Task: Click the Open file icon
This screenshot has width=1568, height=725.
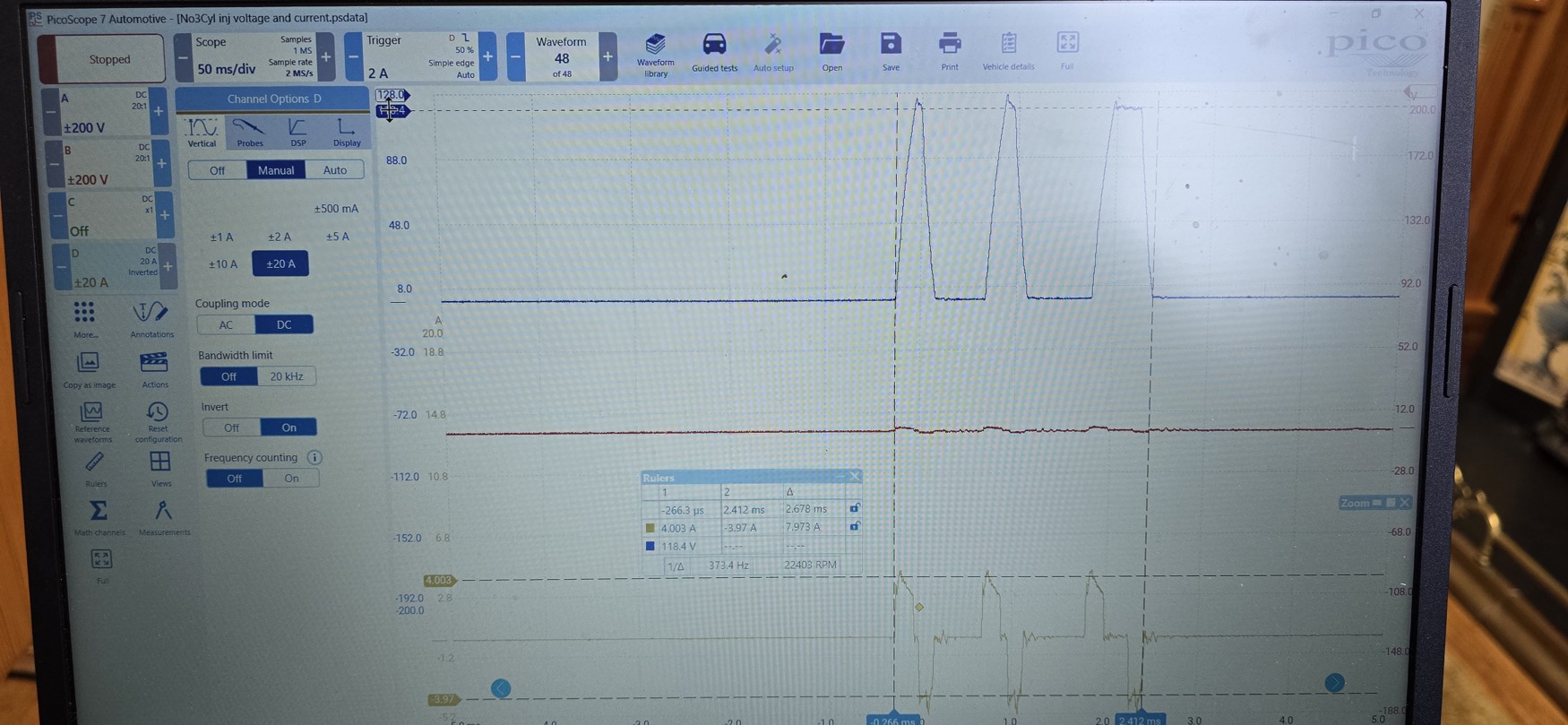Action: [x=831, y=53]
